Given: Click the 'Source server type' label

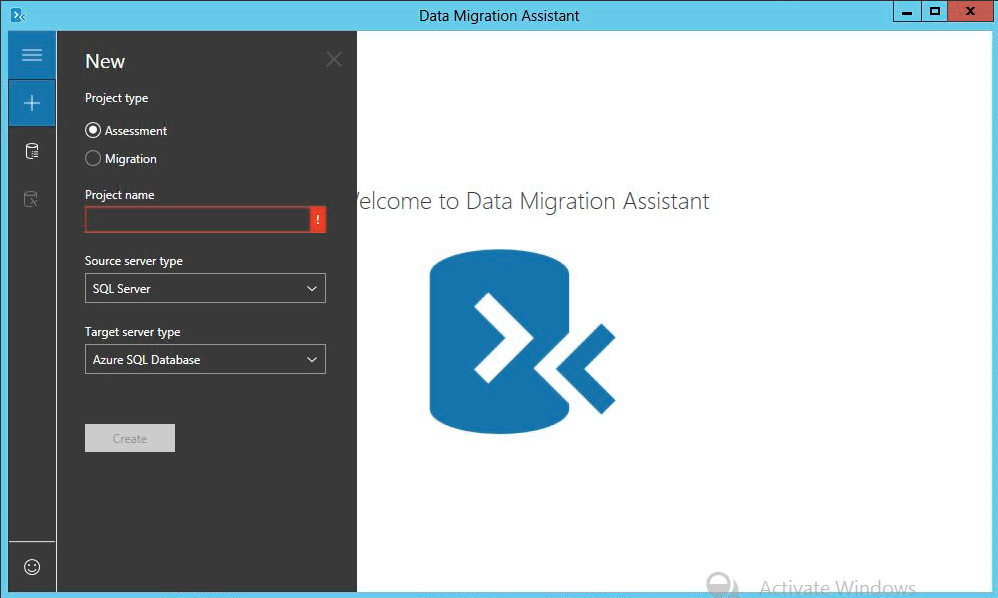Looking at the screenshot, I should 134,261.
